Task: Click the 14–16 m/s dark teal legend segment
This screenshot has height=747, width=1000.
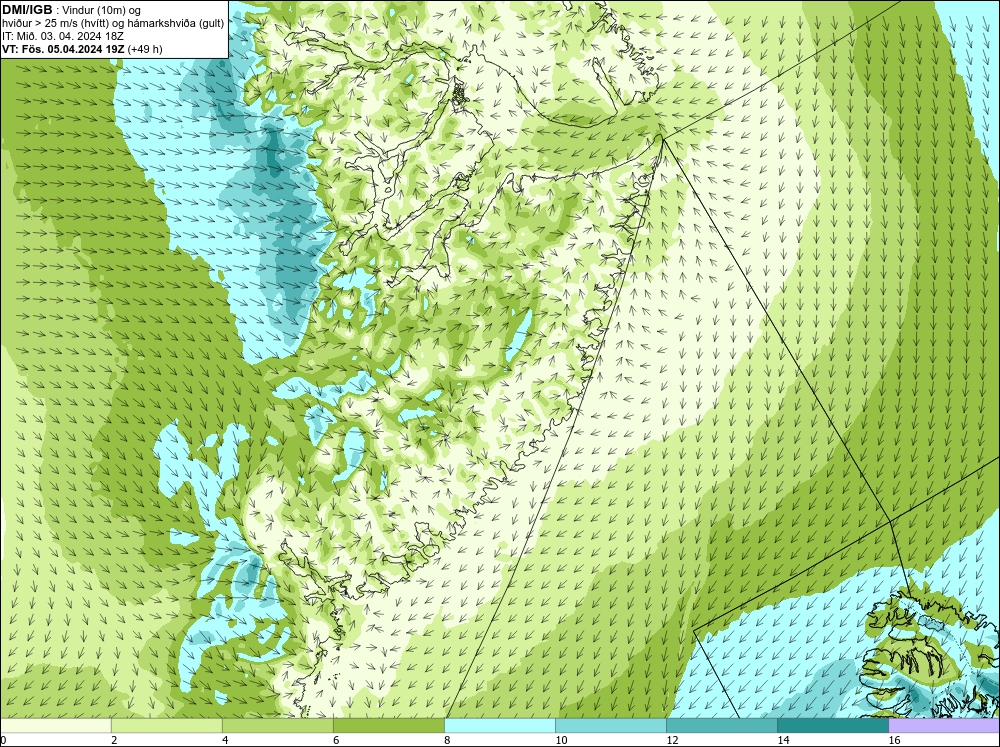Action: (833, 726)
